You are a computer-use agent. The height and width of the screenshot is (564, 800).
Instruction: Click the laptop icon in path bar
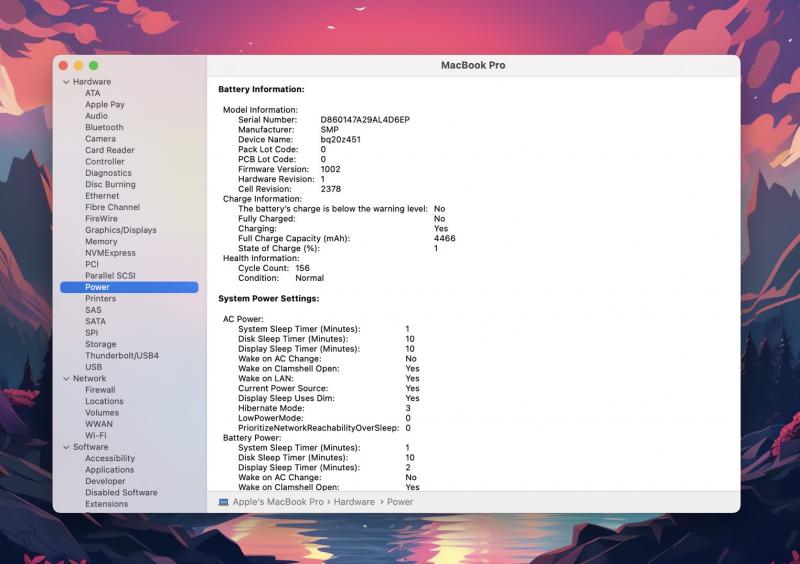tap(223, 502)
